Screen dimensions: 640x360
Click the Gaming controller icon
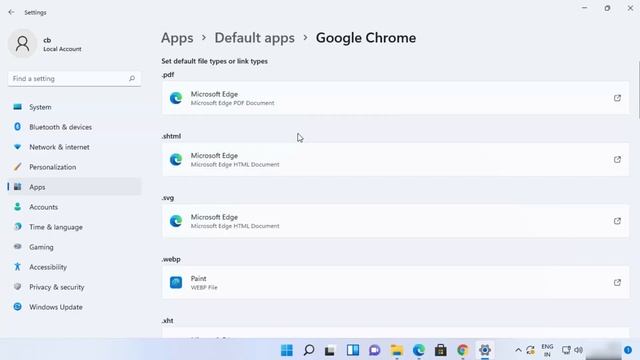point(17,247)
